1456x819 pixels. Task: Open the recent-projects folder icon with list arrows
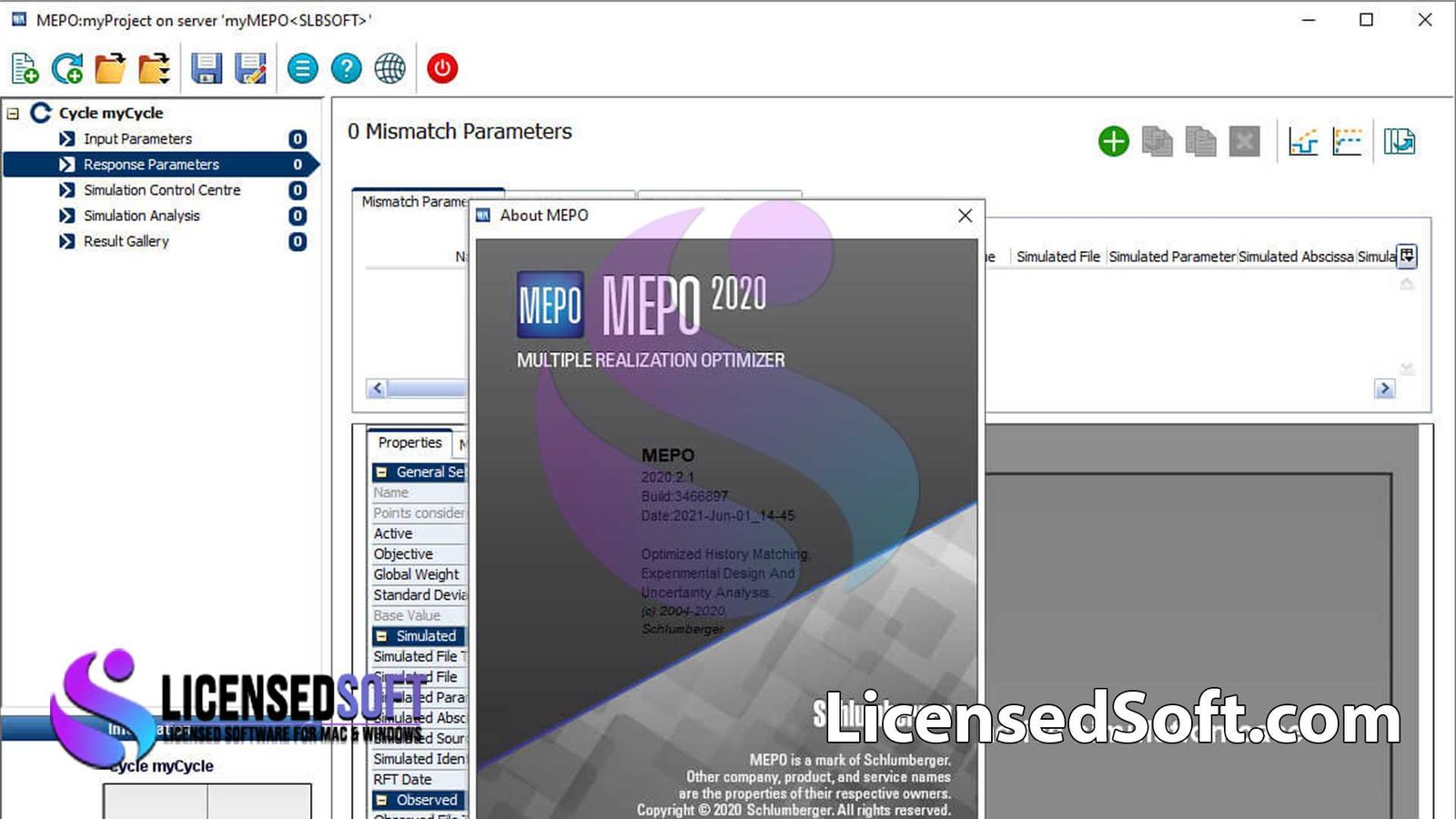point(154,68)
